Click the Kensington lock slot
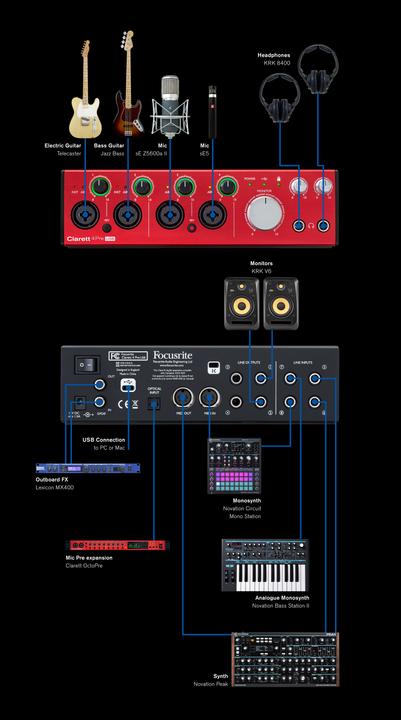This screenshot has width=401, height=720. (x=213, y=366)
